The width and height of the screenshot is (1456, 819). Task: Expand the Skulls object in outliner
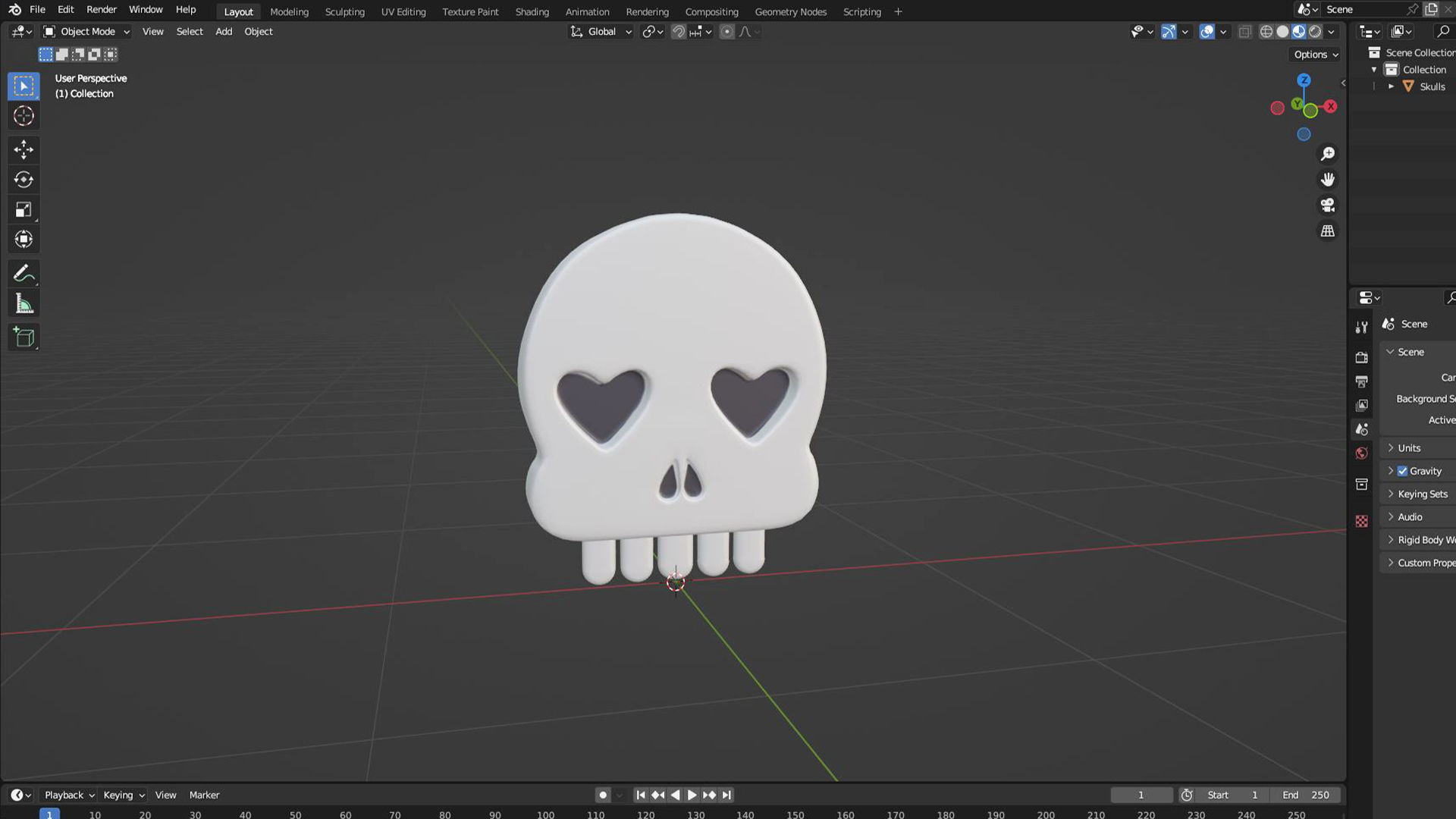[x=1392, y=86]
